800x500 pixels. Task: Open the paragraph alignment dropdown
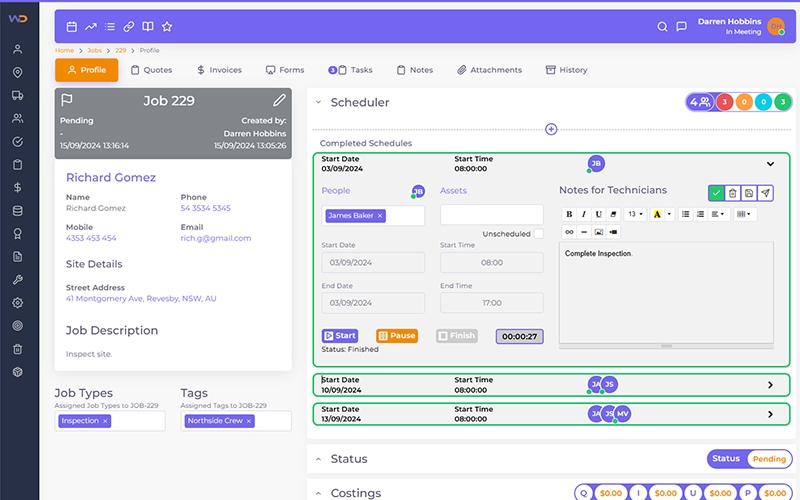tap(718, 214)
